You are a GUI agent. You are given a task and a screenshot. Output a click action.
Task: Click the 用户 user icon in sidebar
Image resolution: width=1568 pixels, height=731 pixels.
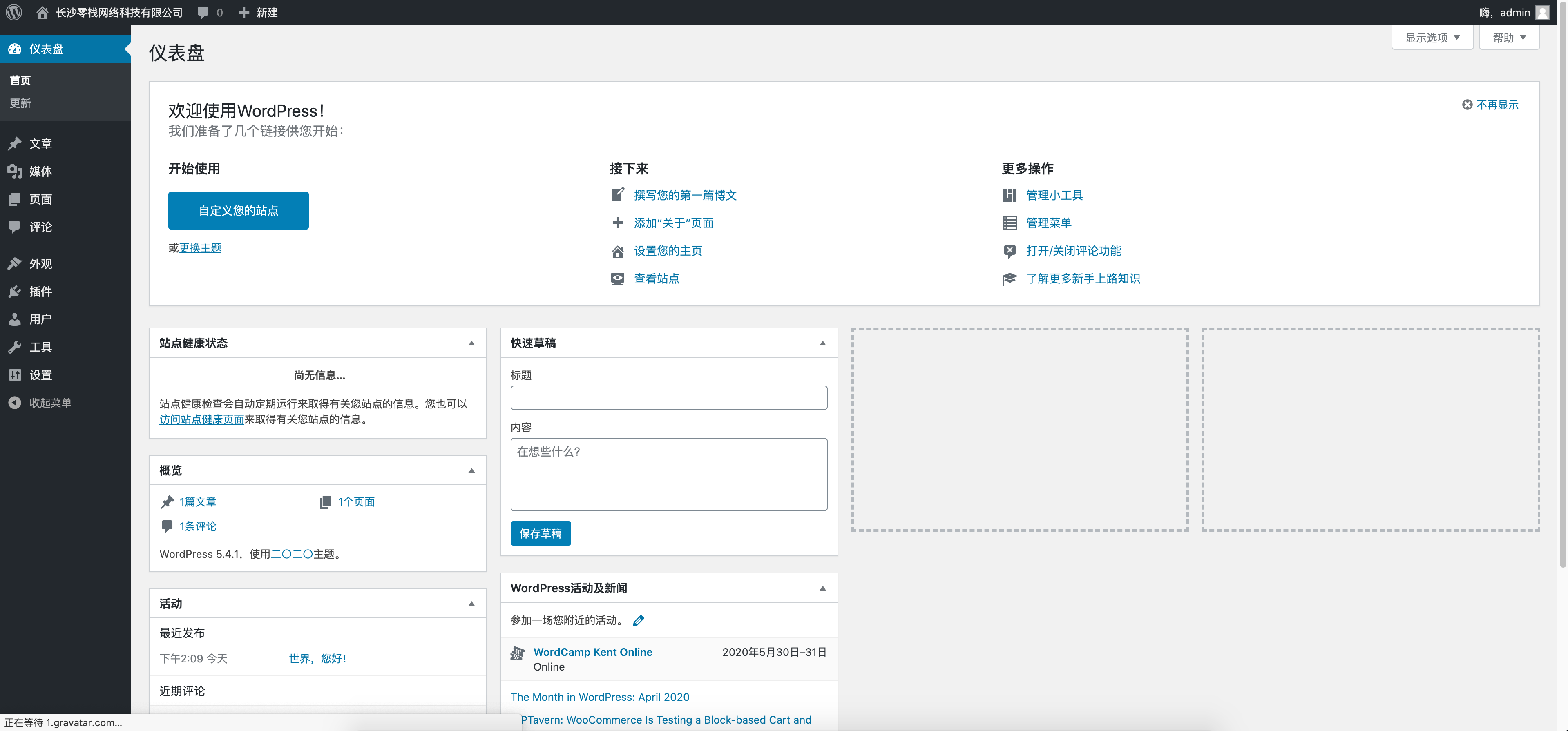coord(15,319)
